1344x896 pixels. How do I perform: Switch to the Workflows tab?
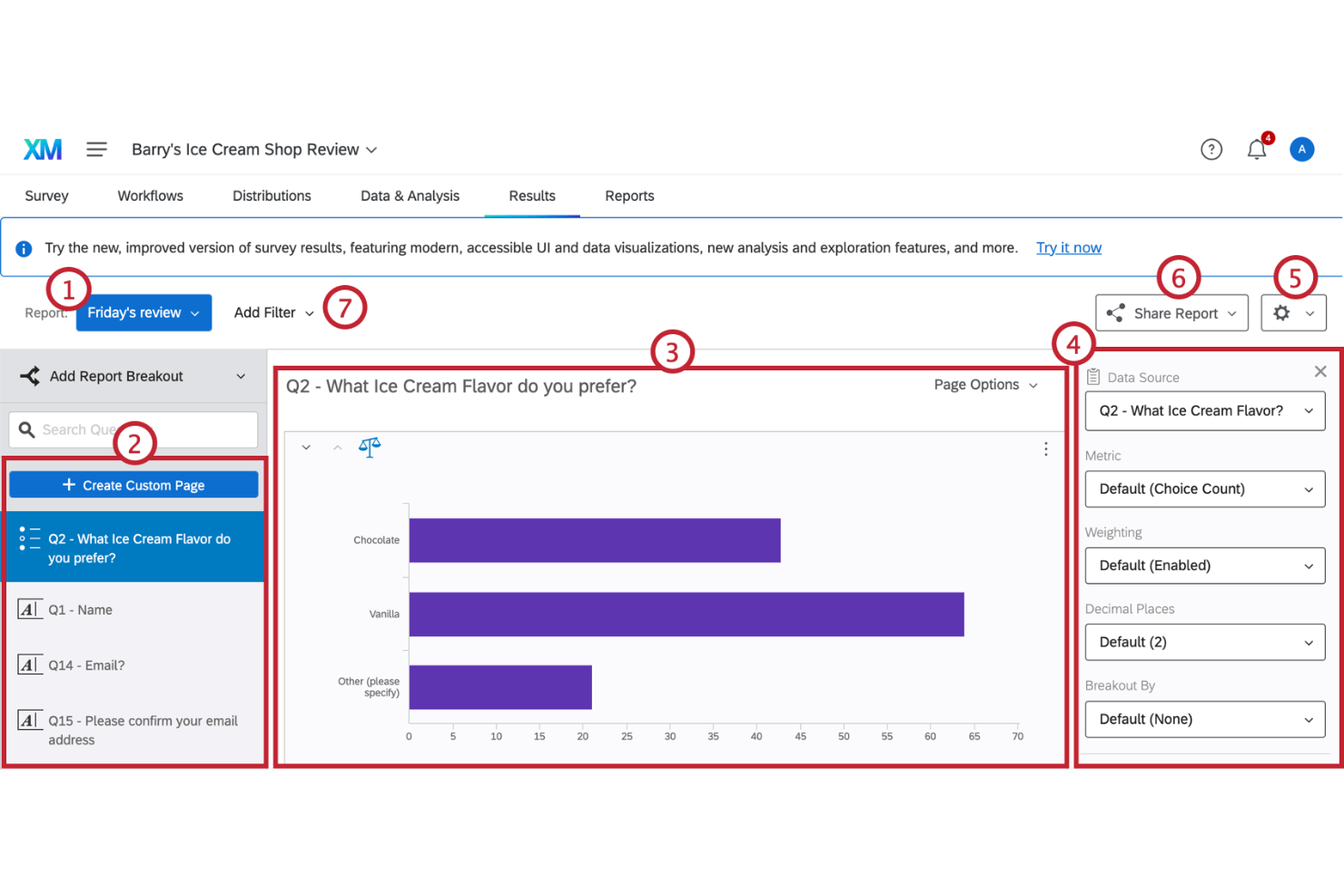click(x=151, y=196)
